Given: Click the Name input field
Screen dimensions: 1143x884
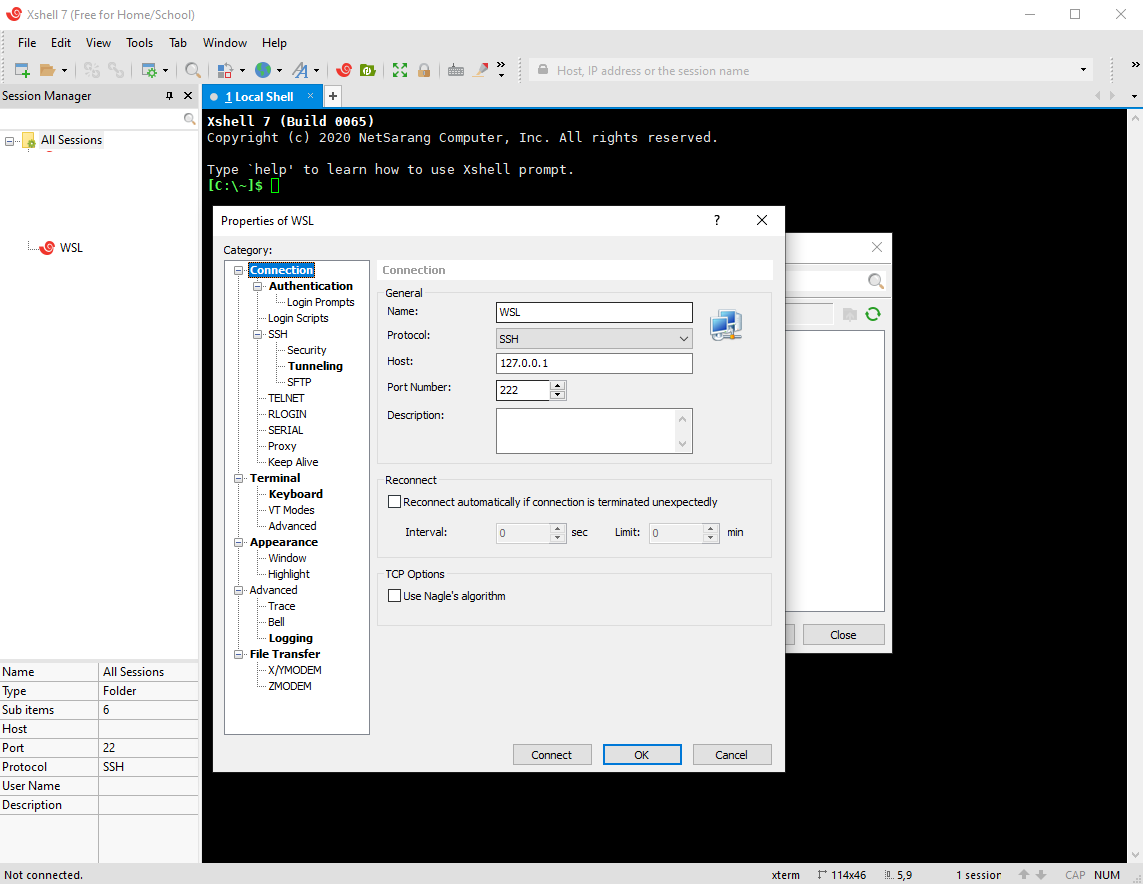Looking at the screenshot, I should (594, 312).
